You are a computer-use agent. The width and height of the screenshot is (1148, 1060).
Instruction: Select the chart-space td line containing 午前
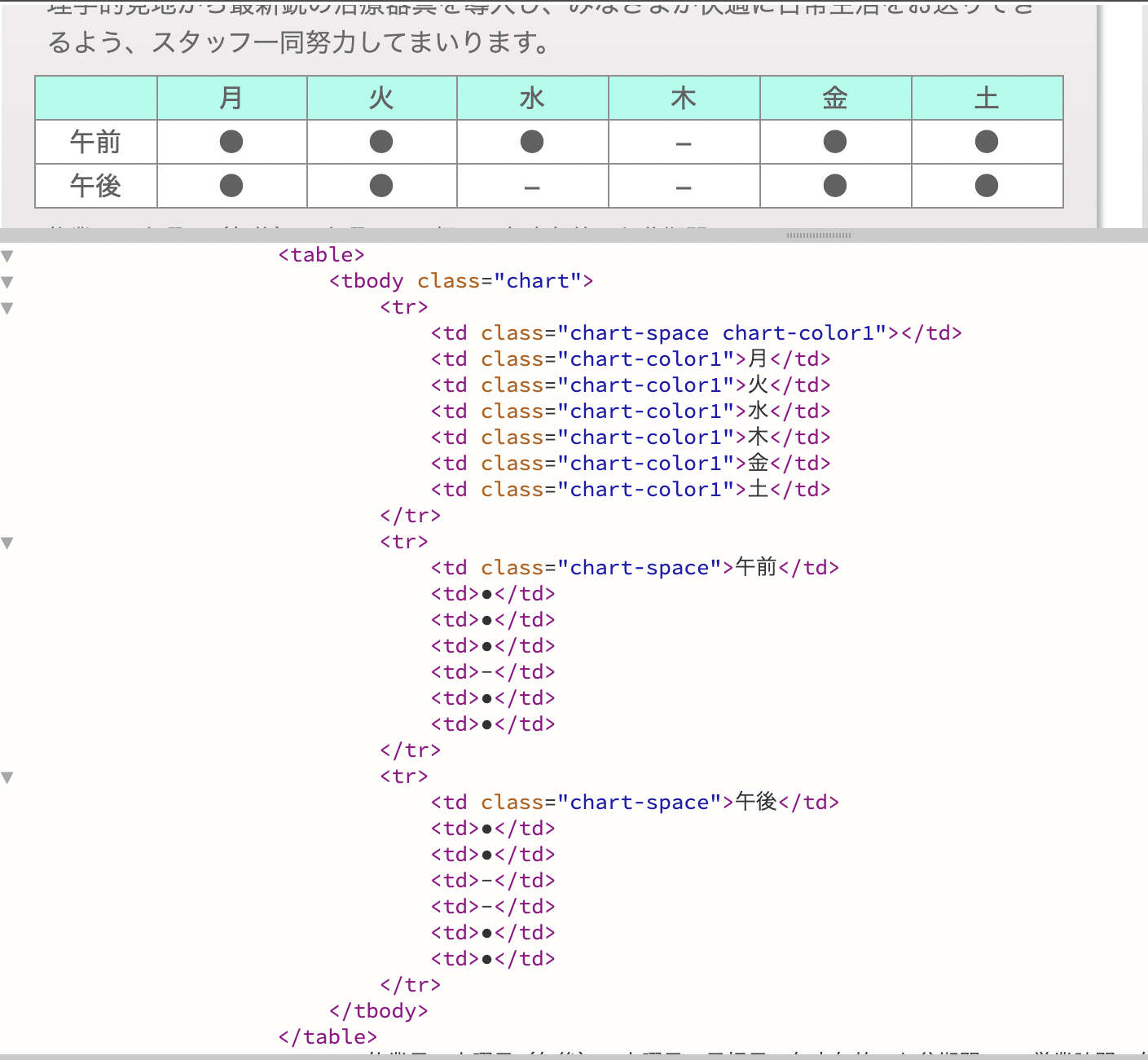tap(635, 568)
